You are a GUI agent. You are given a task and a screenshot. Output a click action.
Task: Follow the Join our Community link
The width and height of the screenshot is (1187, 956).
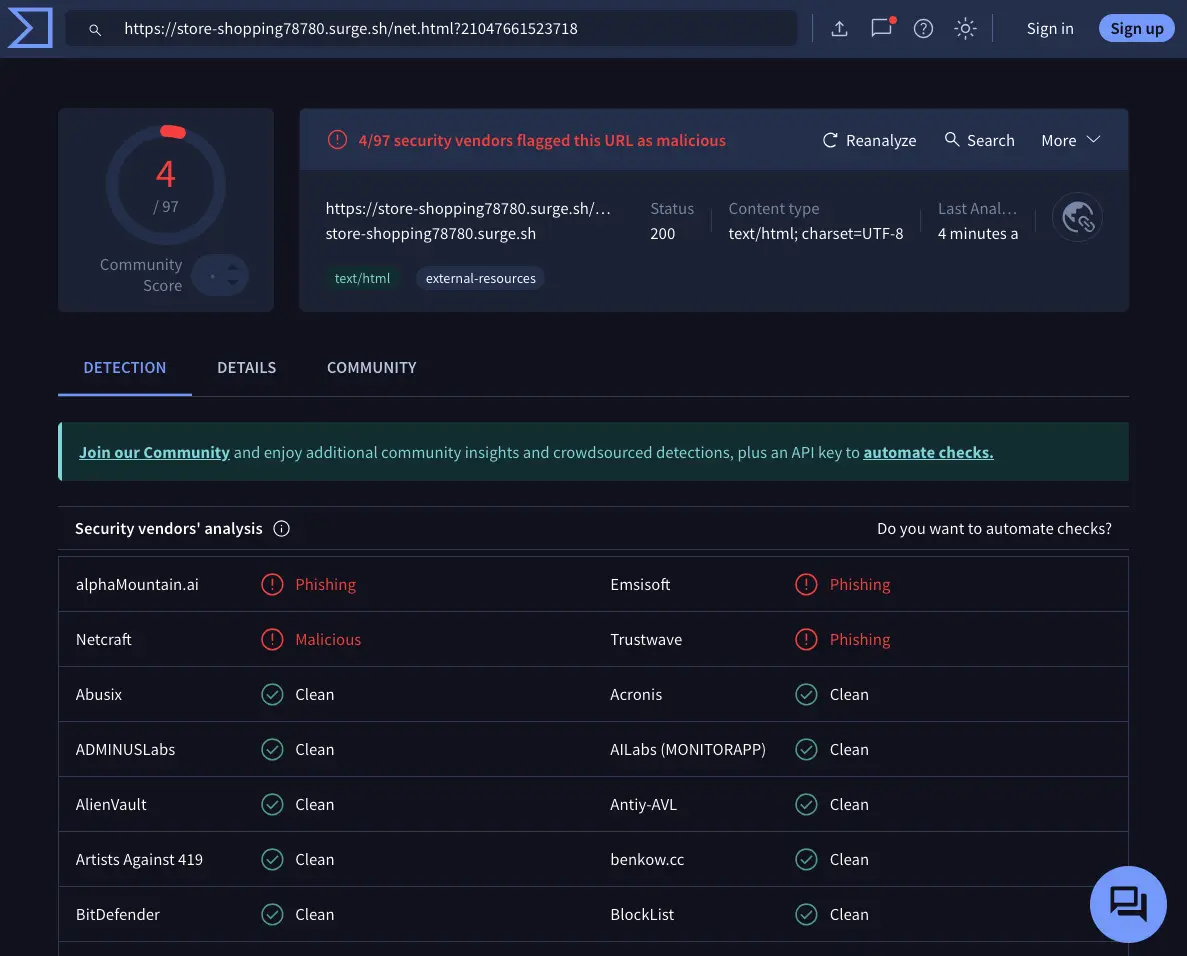click(x=154, y=453)
